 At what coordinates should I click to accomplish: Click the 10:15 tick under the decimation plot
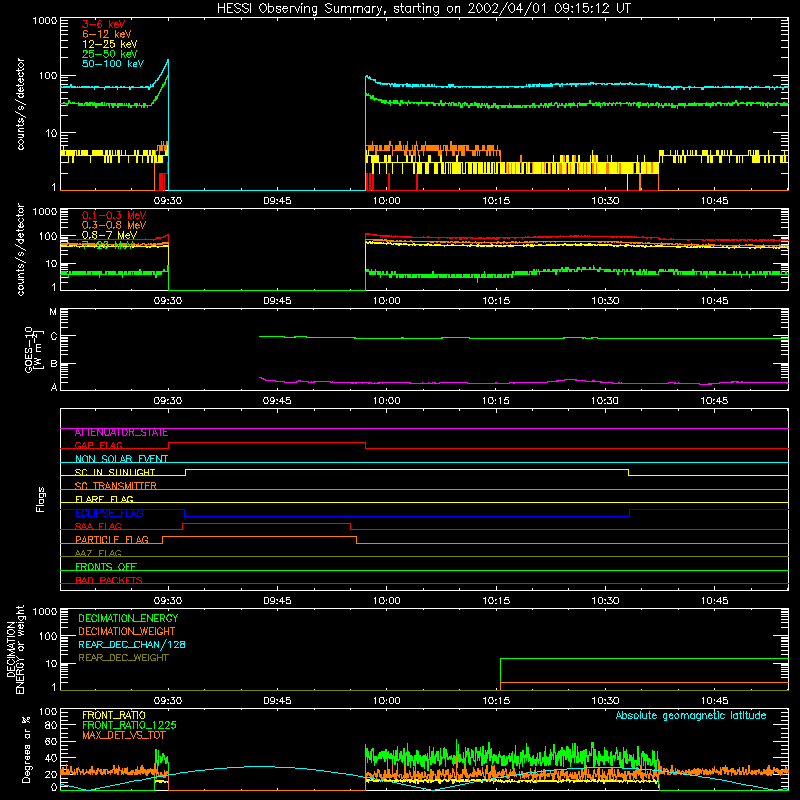coord(496,701)
